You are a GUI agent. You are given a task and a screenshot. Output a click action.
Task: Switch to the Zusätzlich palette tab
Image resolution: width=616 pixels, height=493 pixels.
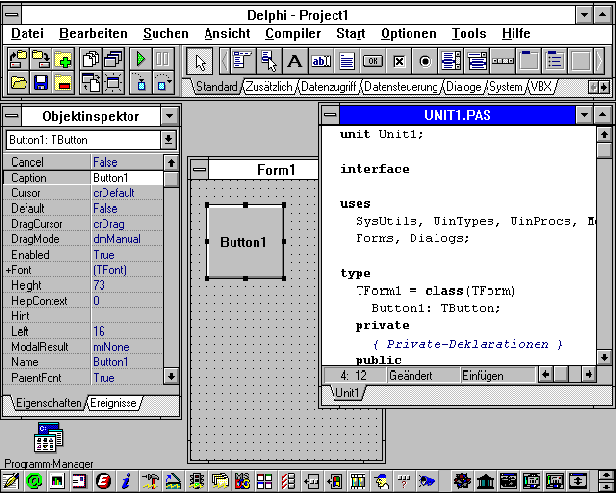(x=269, y=86)
